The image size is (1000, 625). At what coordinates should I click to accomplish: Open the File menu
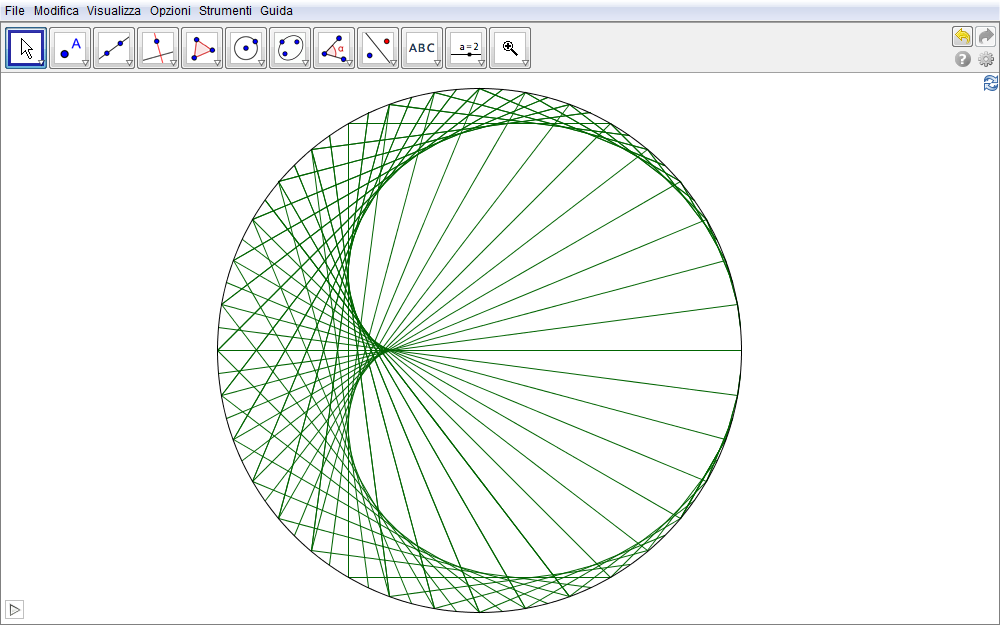15,11
